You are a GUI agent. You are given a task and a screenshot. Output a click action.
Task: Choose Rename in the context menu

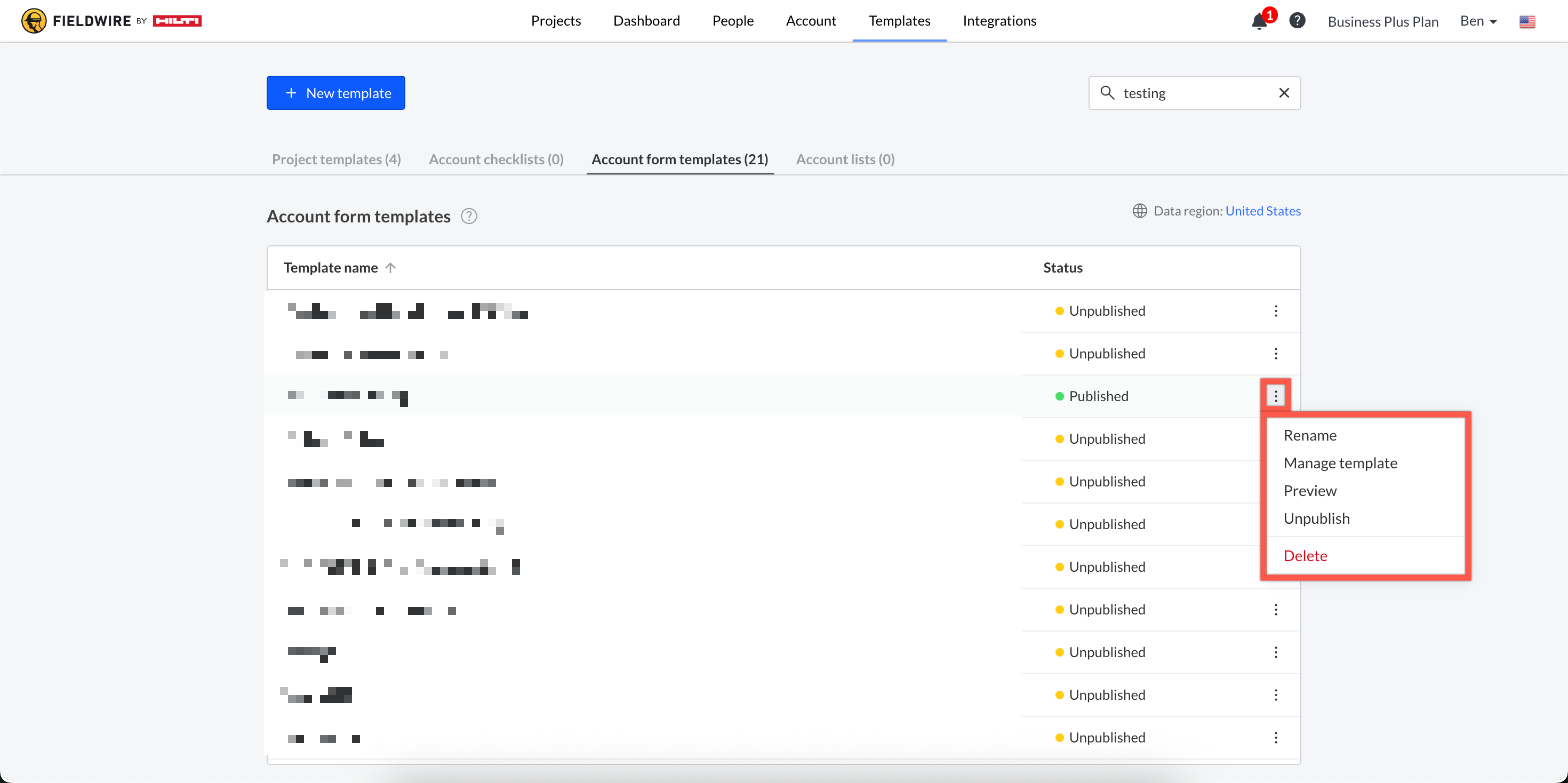pyautogui.click(x=1309, y=435)
